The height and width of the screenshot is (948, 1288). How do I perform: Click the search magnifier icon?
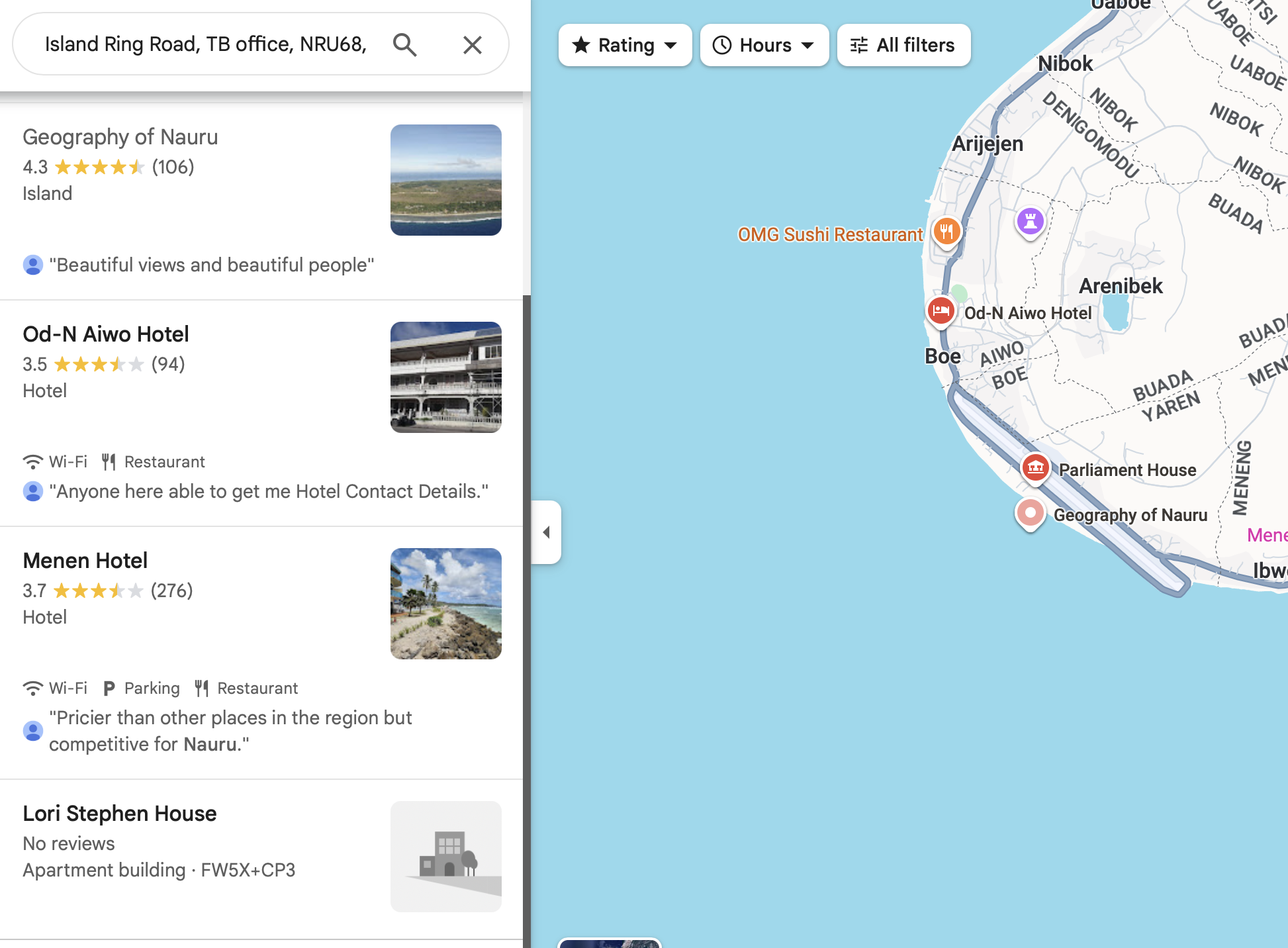tap(404, 44)
